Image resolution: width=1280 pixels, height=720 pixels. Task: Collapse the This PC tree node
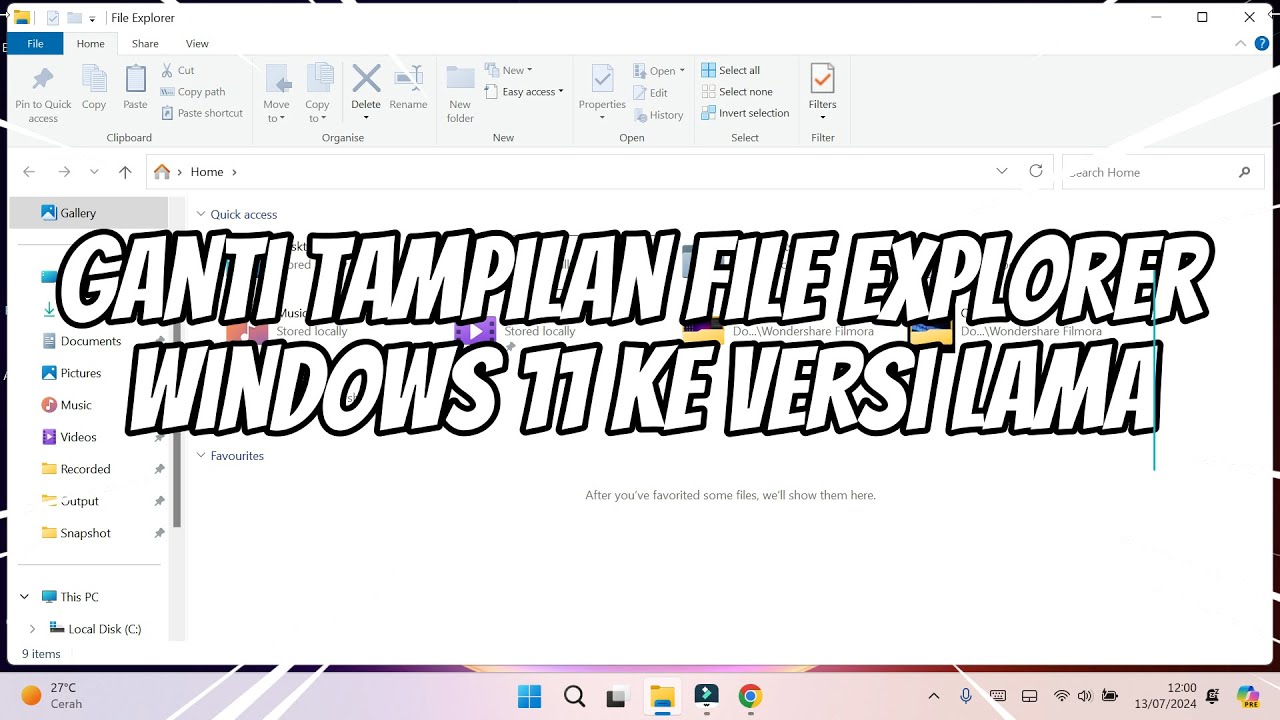pos(24,597)
